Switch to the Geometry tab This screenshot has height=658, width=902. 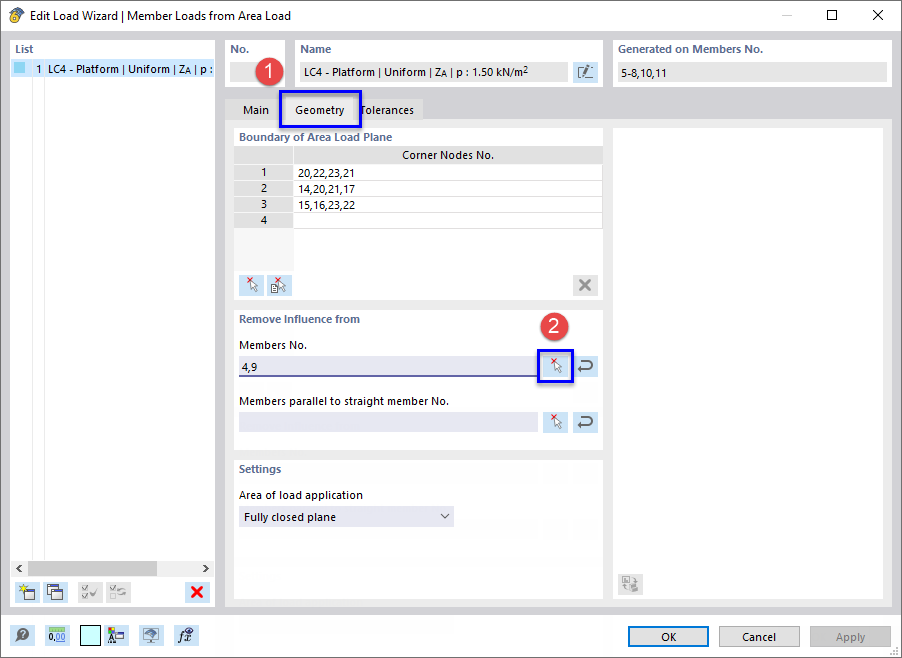coord(320,109)
